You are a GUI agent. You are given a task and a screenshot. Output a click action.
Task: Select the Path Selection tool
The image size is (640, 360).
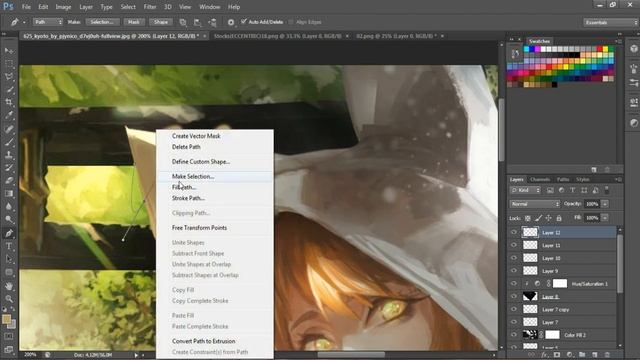(x=9, y=259)
